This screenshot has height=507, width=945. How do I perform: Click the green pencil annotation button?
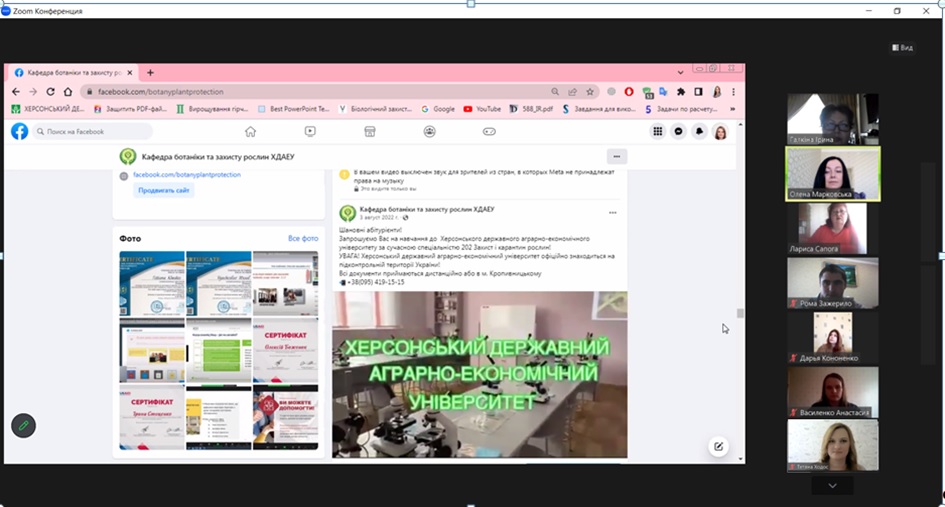22,425
